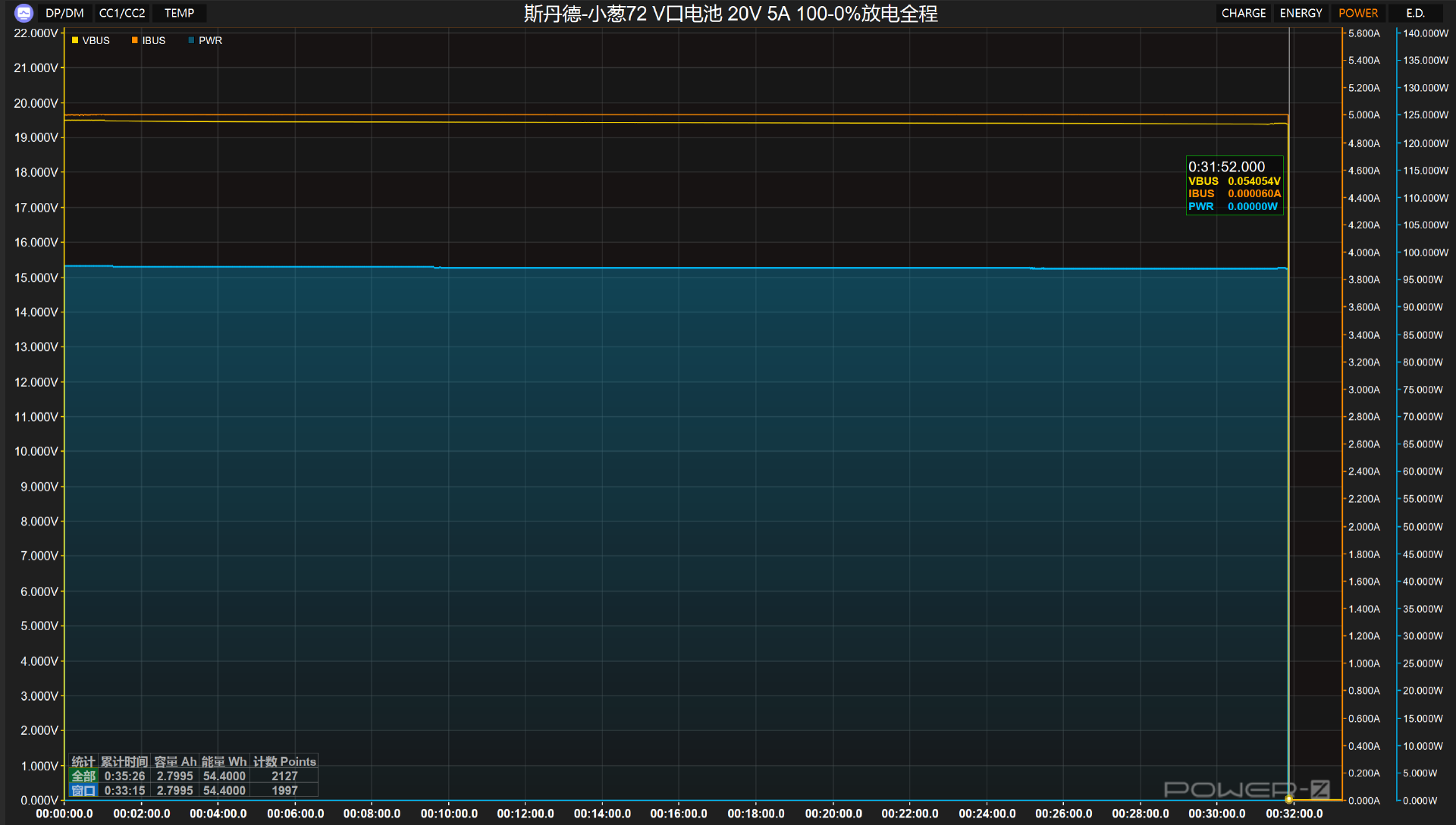Click the 15.000V voltage axis label
The image size is (1456, 825).
click(36, 278)
